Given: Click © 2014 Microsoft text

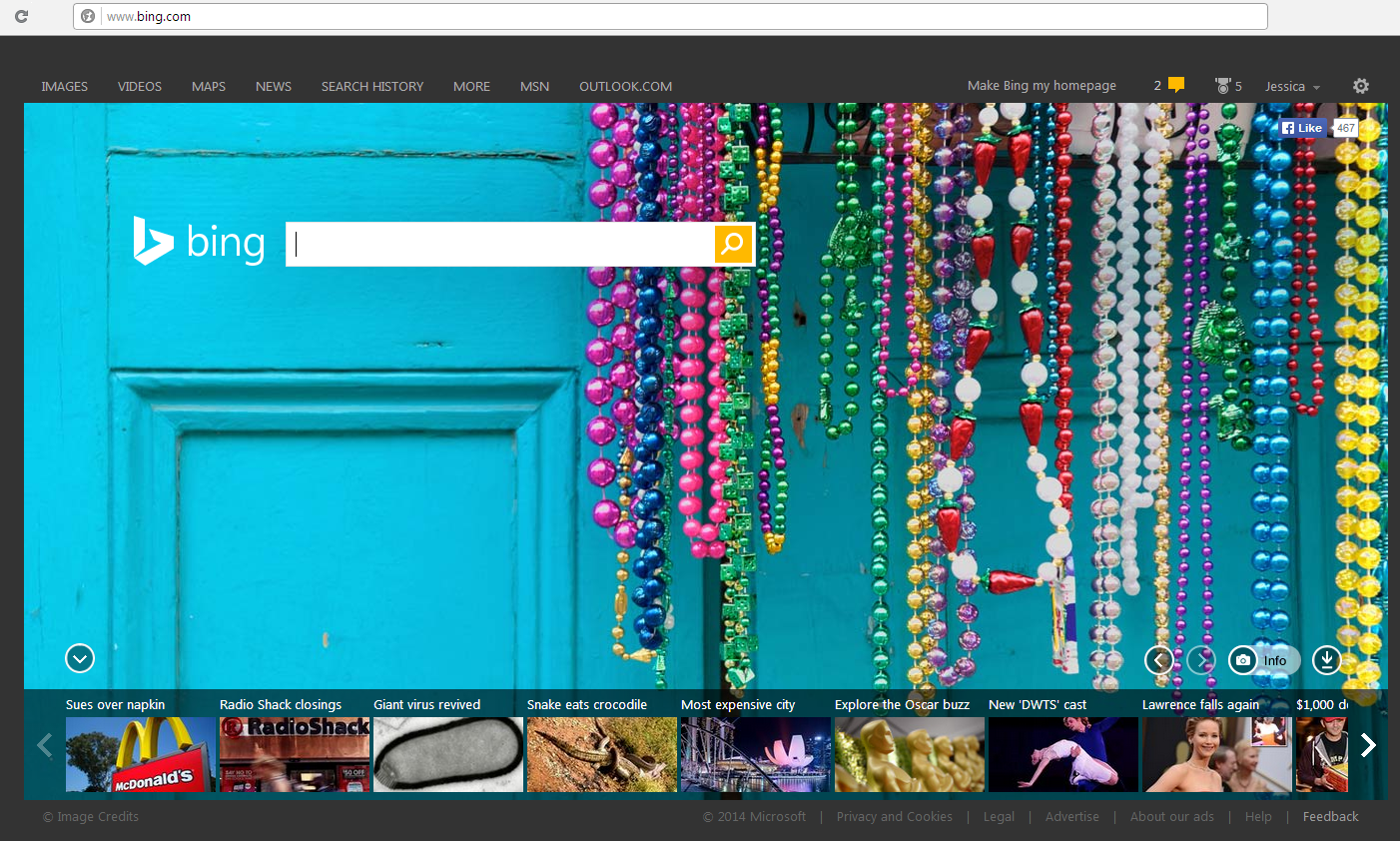Looking at the screenshot, I should click(754, 816).
